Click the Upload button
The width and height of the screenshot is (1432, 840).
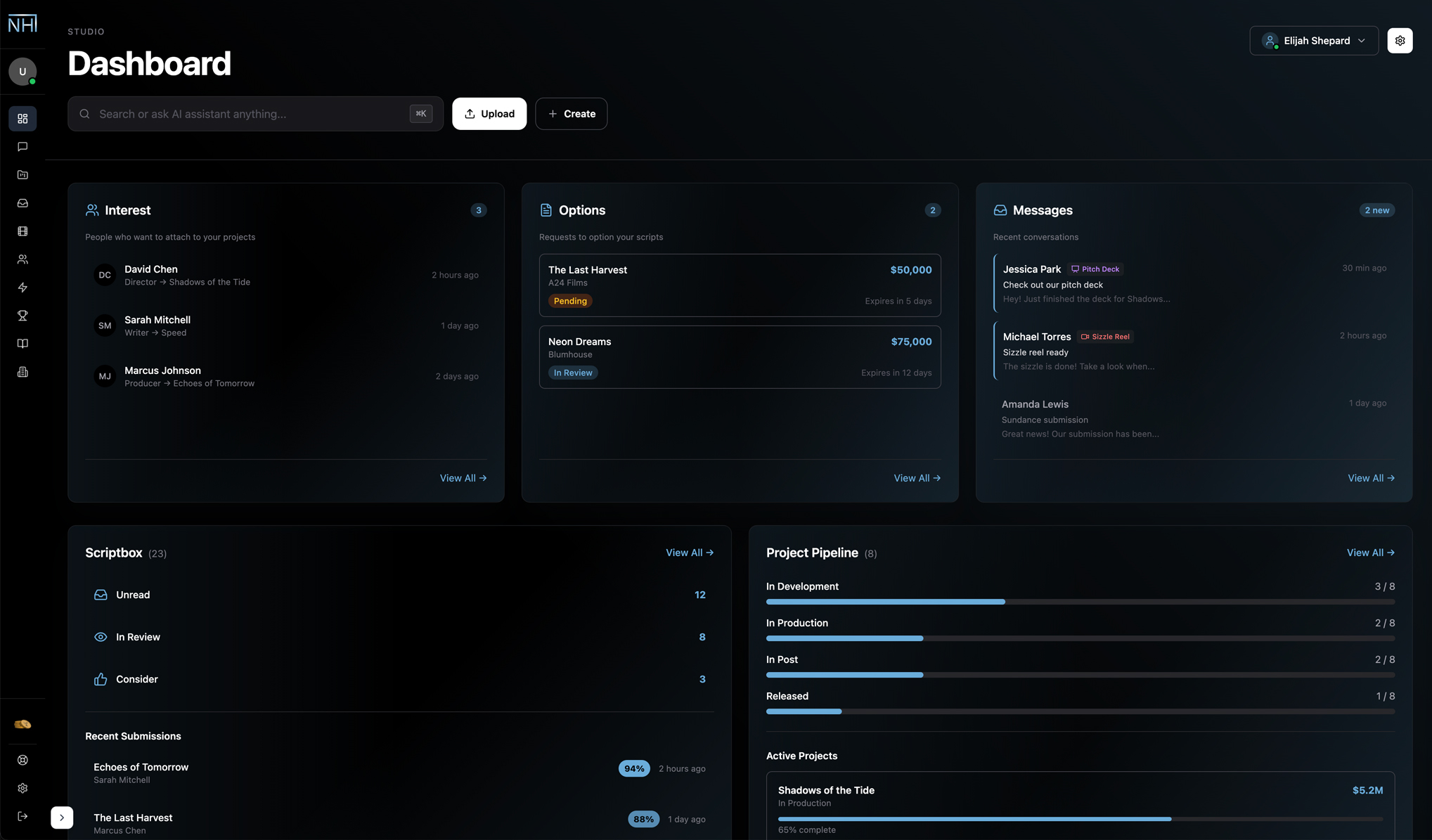point(489,114)
